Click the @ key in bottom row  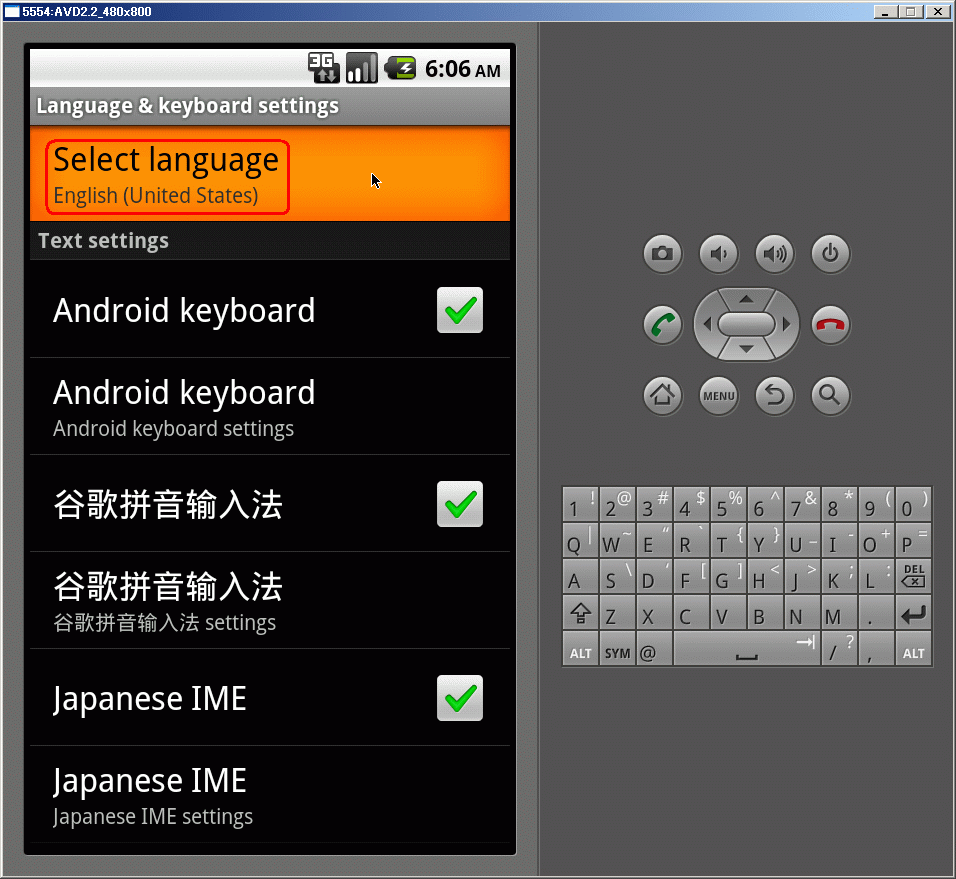pos(654,649)
